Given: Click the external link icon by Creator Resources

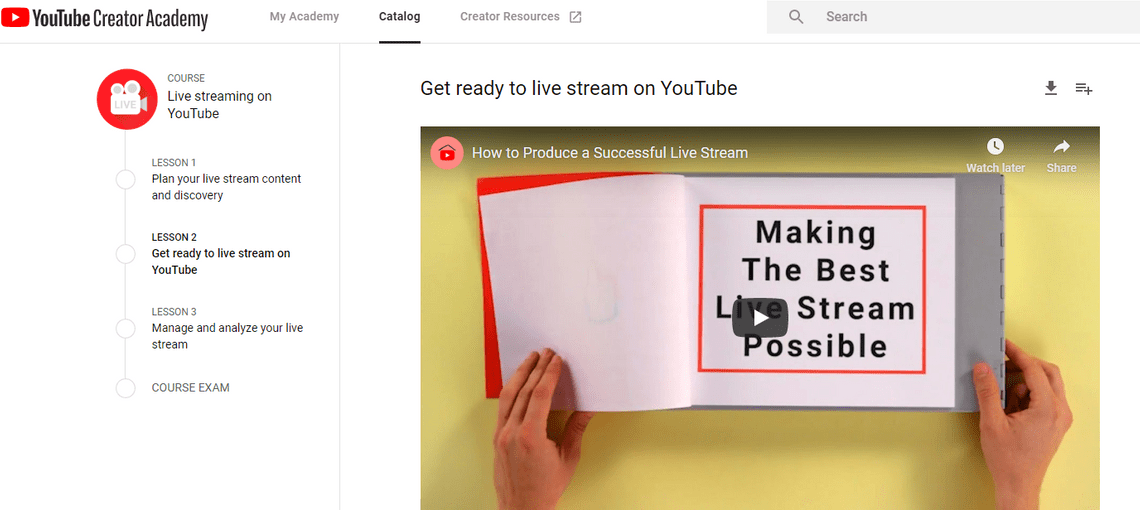Looking at the screenshot, I should click(575, 17).
